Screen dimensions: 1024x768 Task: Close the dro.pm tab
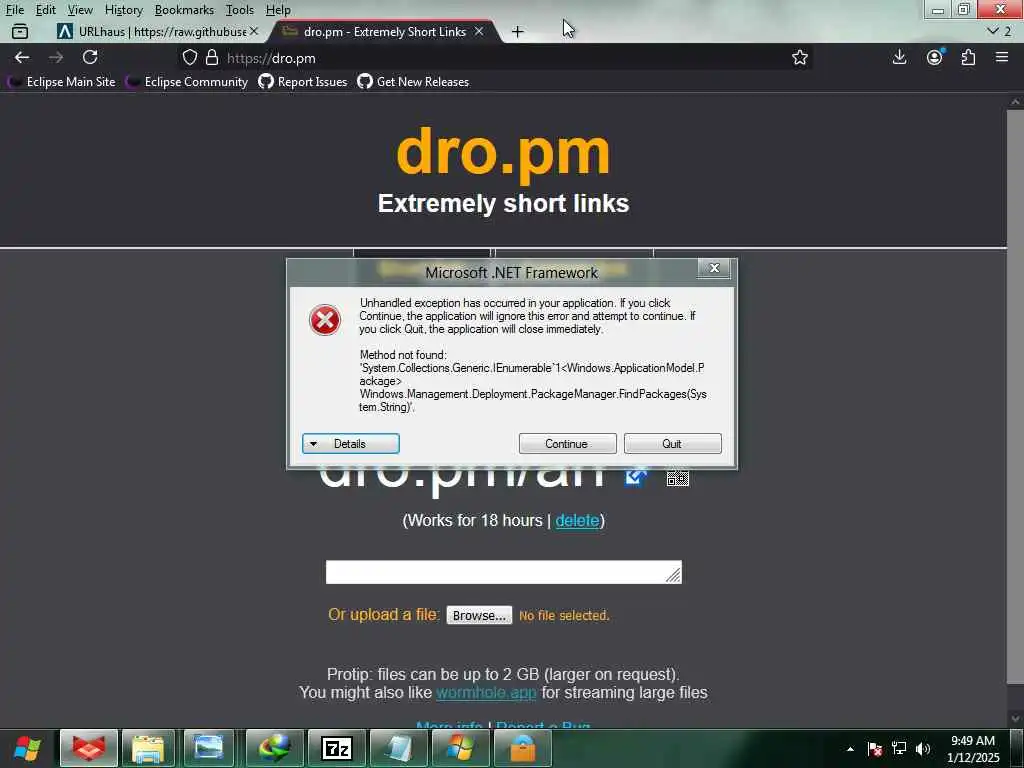(x=479, y=31)
